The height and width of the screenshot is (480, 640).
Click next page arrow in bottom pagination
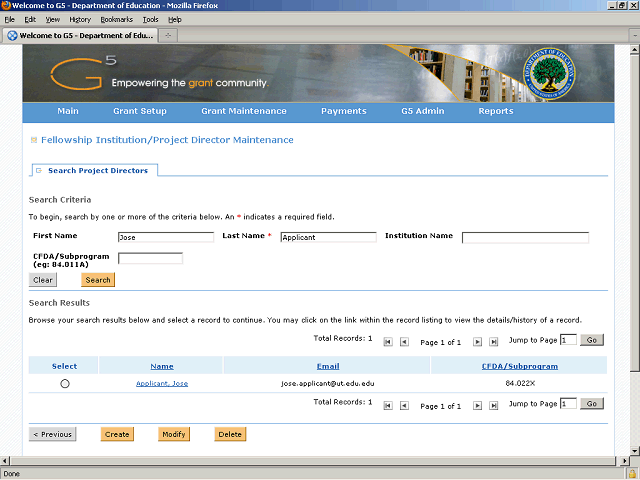477,406
